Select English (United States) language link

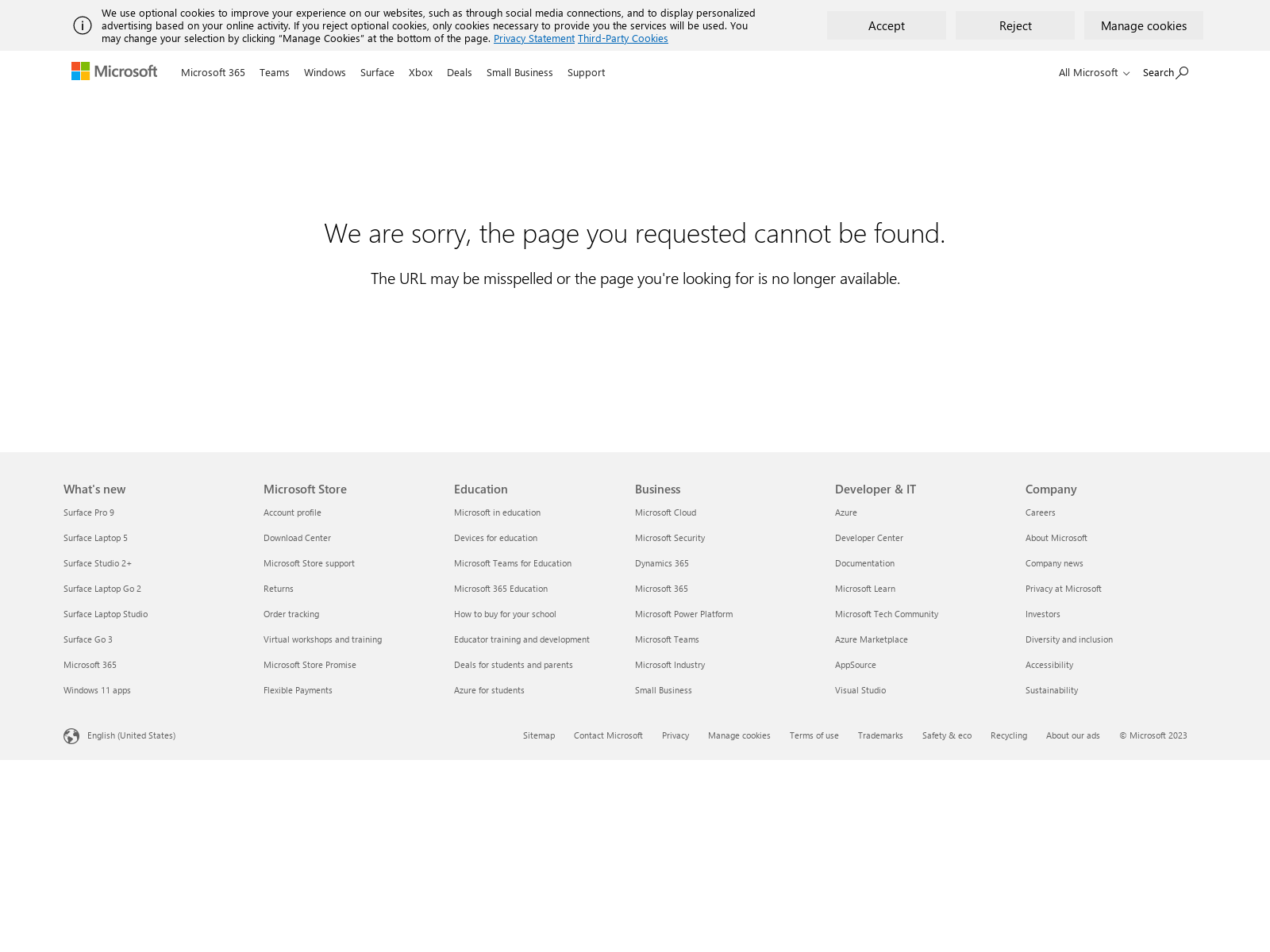[x=131, y=735]
